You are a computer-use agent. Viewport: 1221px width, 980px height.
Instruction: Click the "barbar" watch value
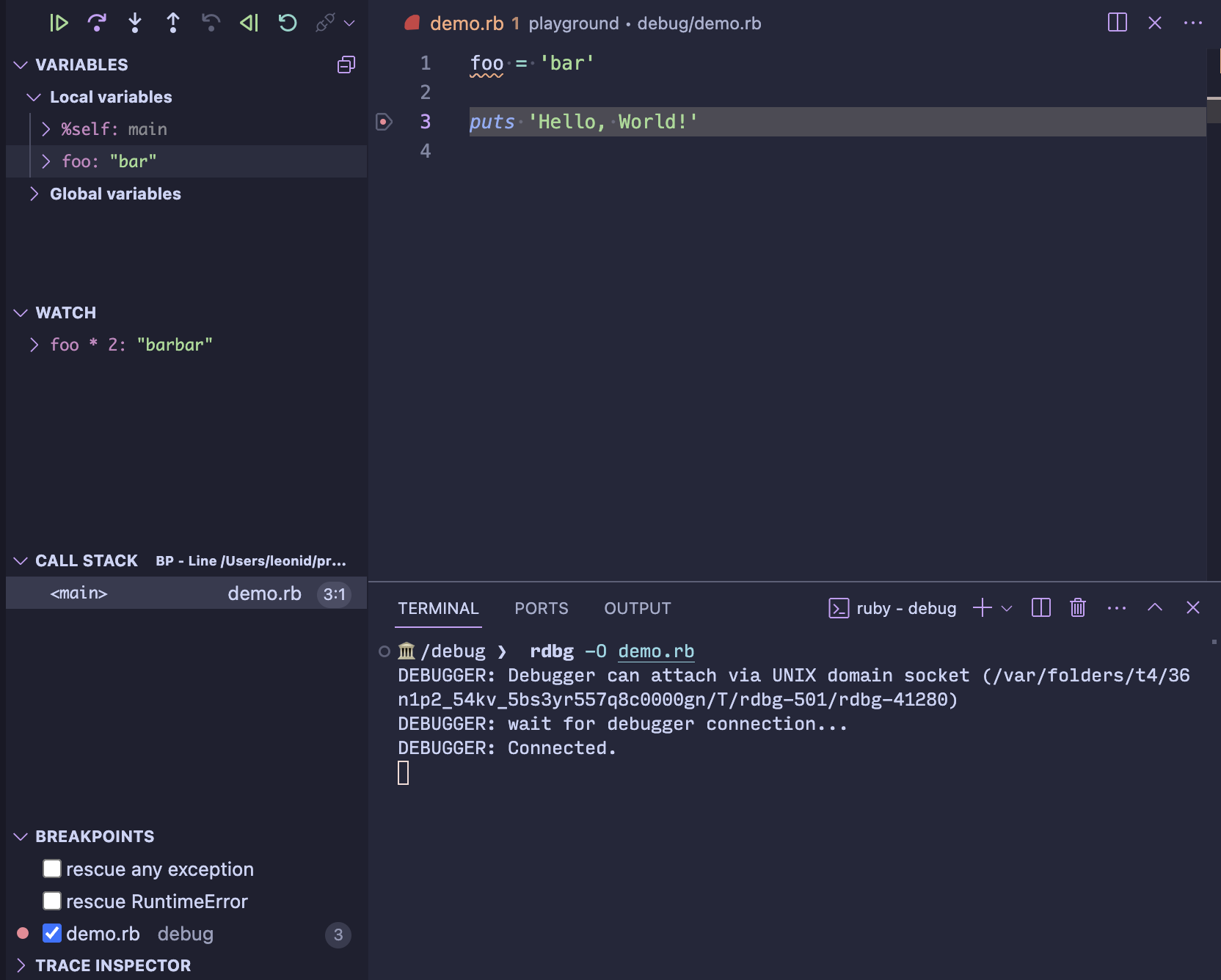(175, 345)
